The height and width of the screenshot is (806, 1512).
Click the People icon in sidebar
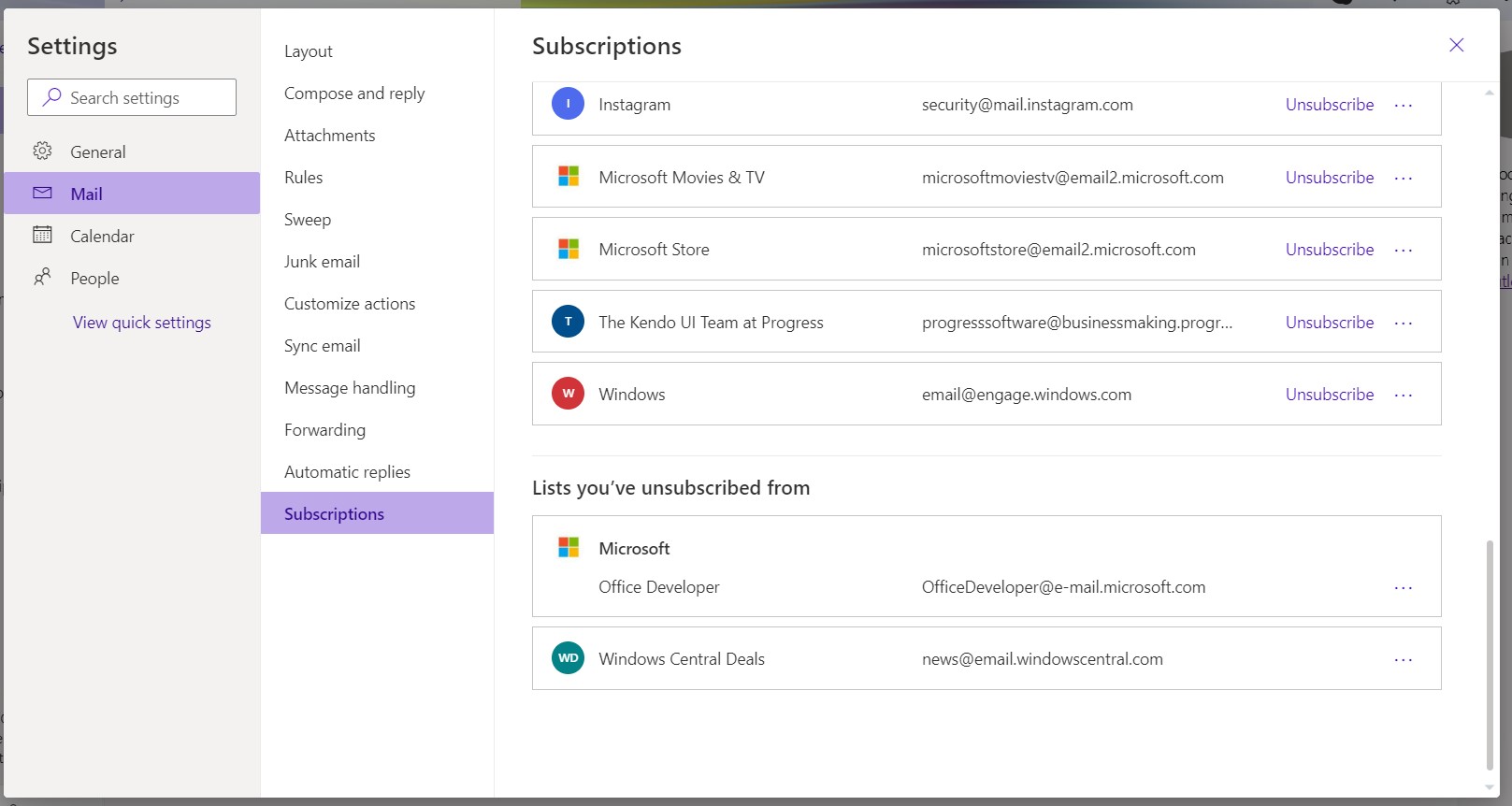pos(42,277)
